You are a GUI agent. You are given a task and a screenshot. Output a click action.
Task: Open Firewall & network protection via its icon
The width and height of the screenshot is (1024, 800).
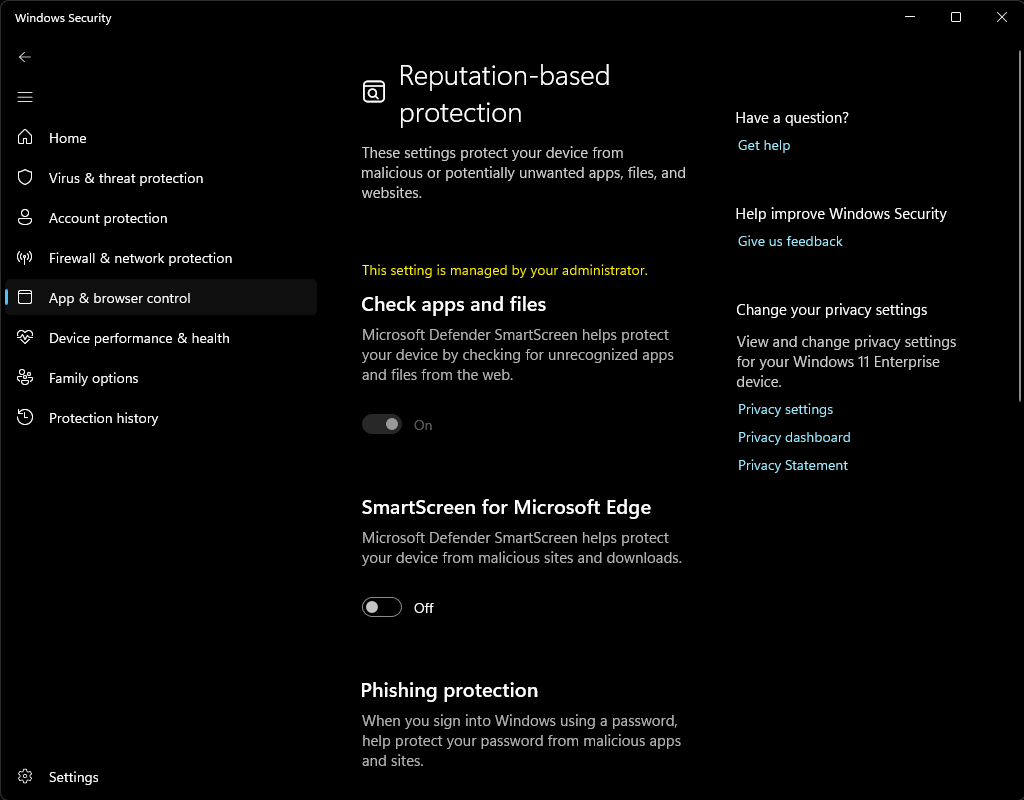24,258
